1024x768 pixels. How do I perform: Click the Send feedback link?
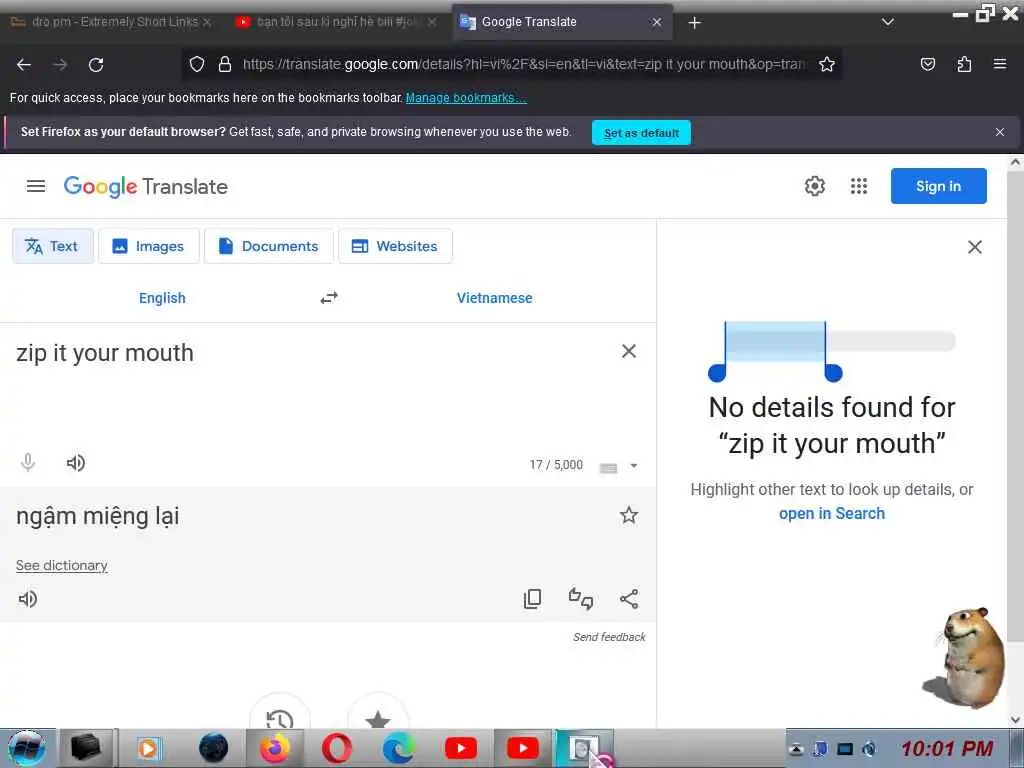coord(609,637)
